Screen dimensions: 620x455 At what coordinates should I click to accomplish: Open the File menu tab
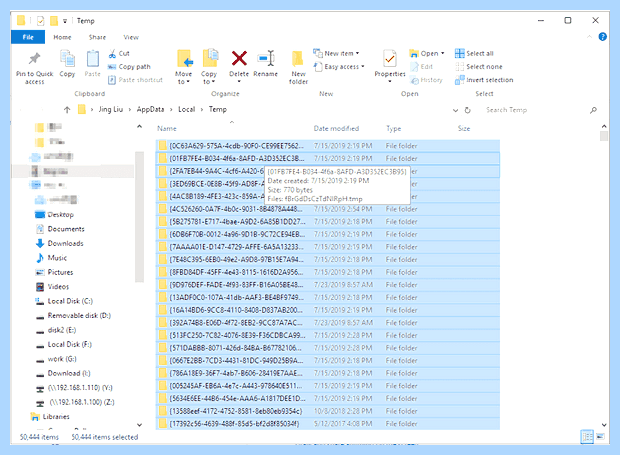coord(28,37)
